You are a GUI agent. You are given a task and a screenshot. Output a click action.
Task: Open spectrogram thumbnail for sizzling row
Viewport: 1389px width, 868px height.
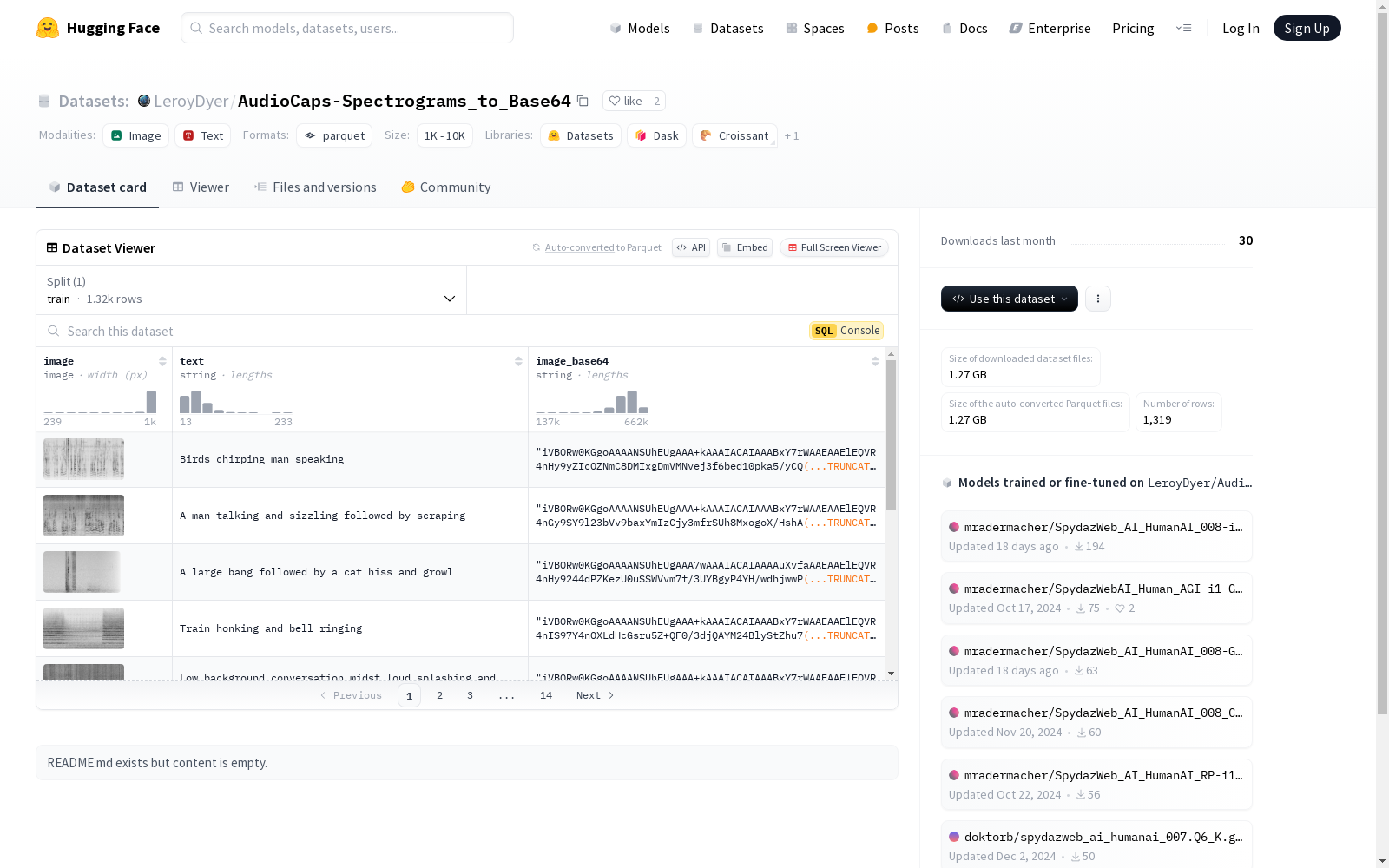point(83,516)
